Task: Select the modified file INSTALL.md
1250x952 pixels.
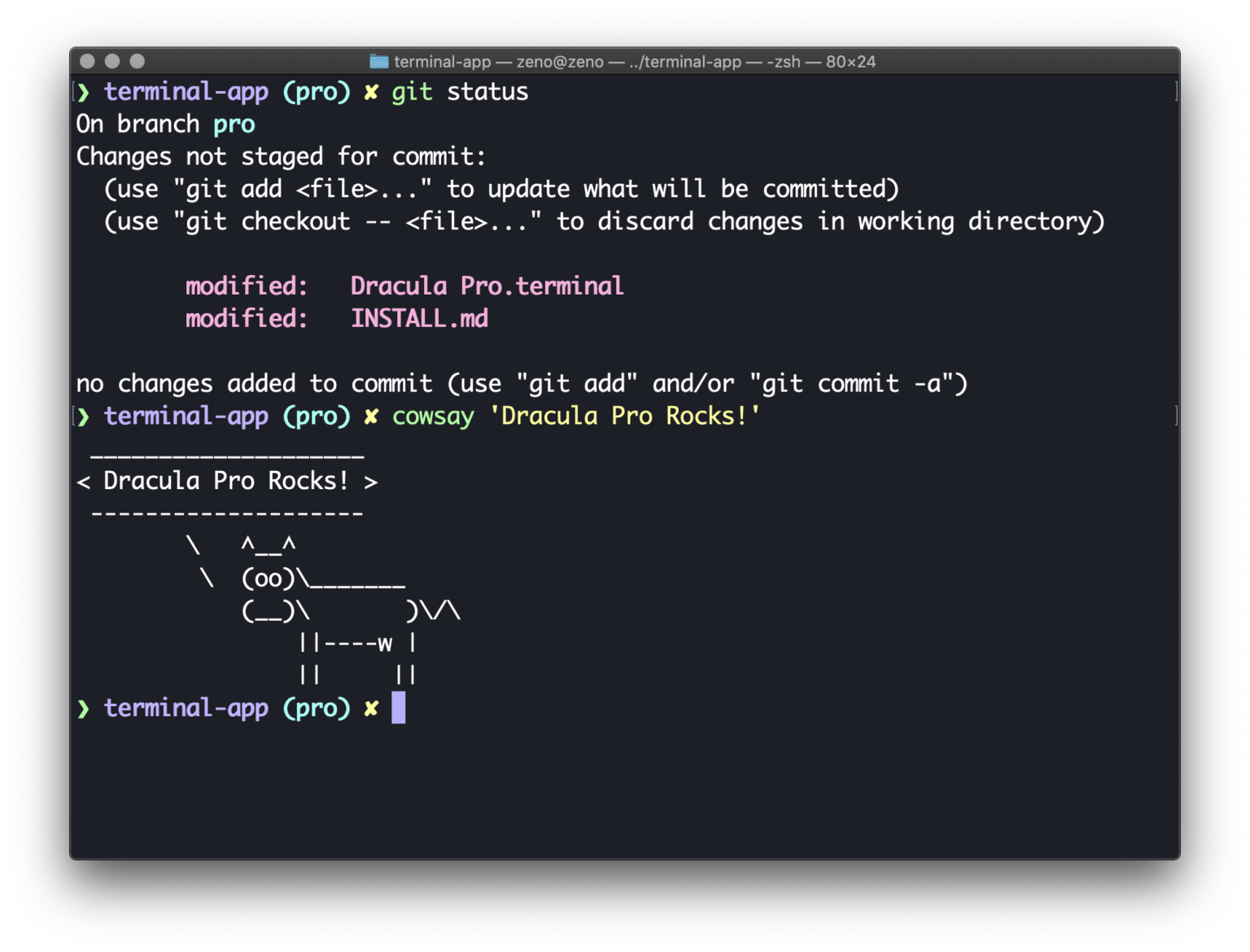Action: (419, 318)
